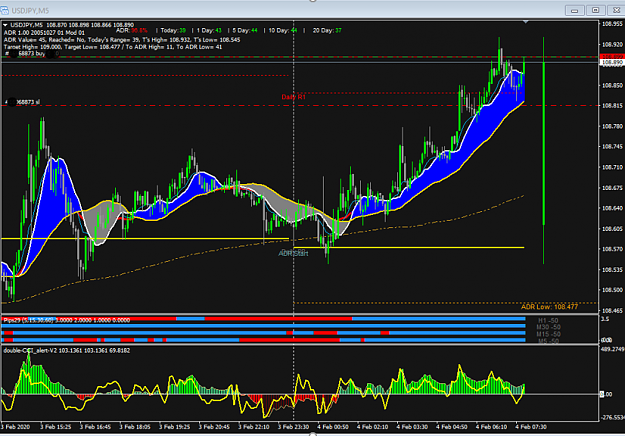Screen dimensions: 625x436
Task: Click the 'ADR Value= 45, Reached= No' line
Action: coord(122,40)
